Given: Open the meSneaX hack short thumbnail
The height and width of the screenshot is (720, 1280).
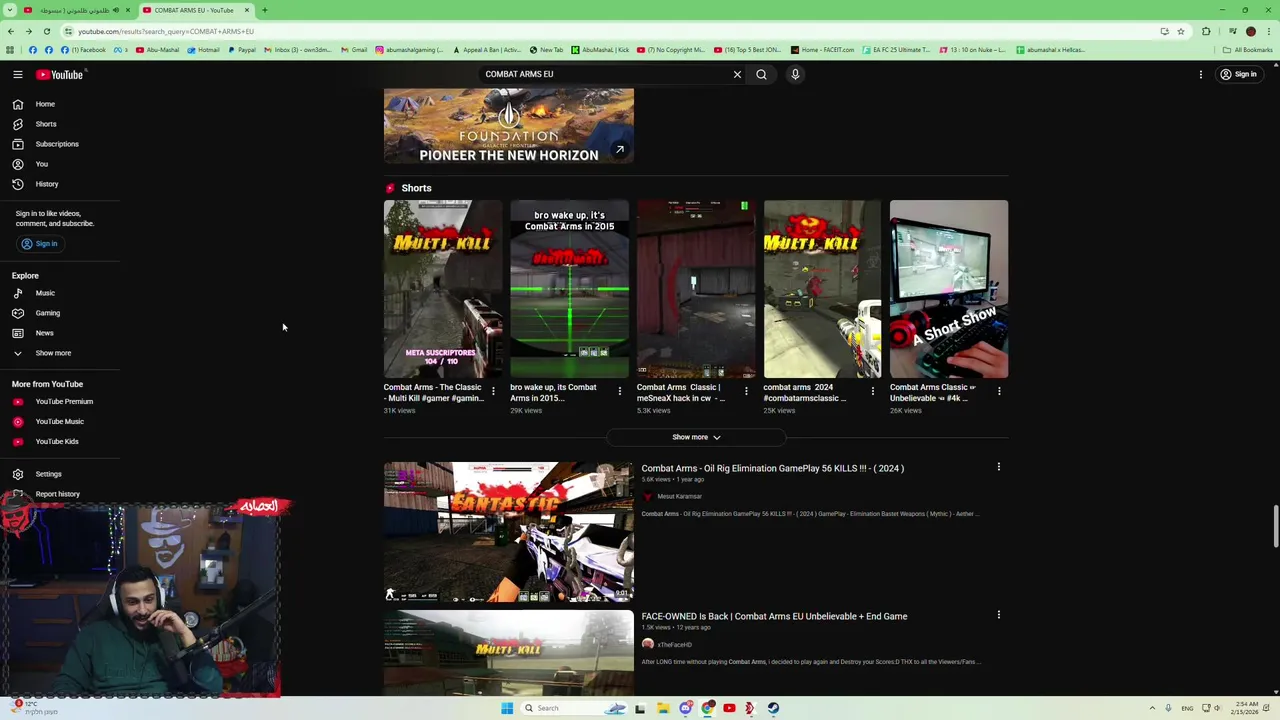Looking at the screenshot, I should pyautogui.click(x=696, y=289).
